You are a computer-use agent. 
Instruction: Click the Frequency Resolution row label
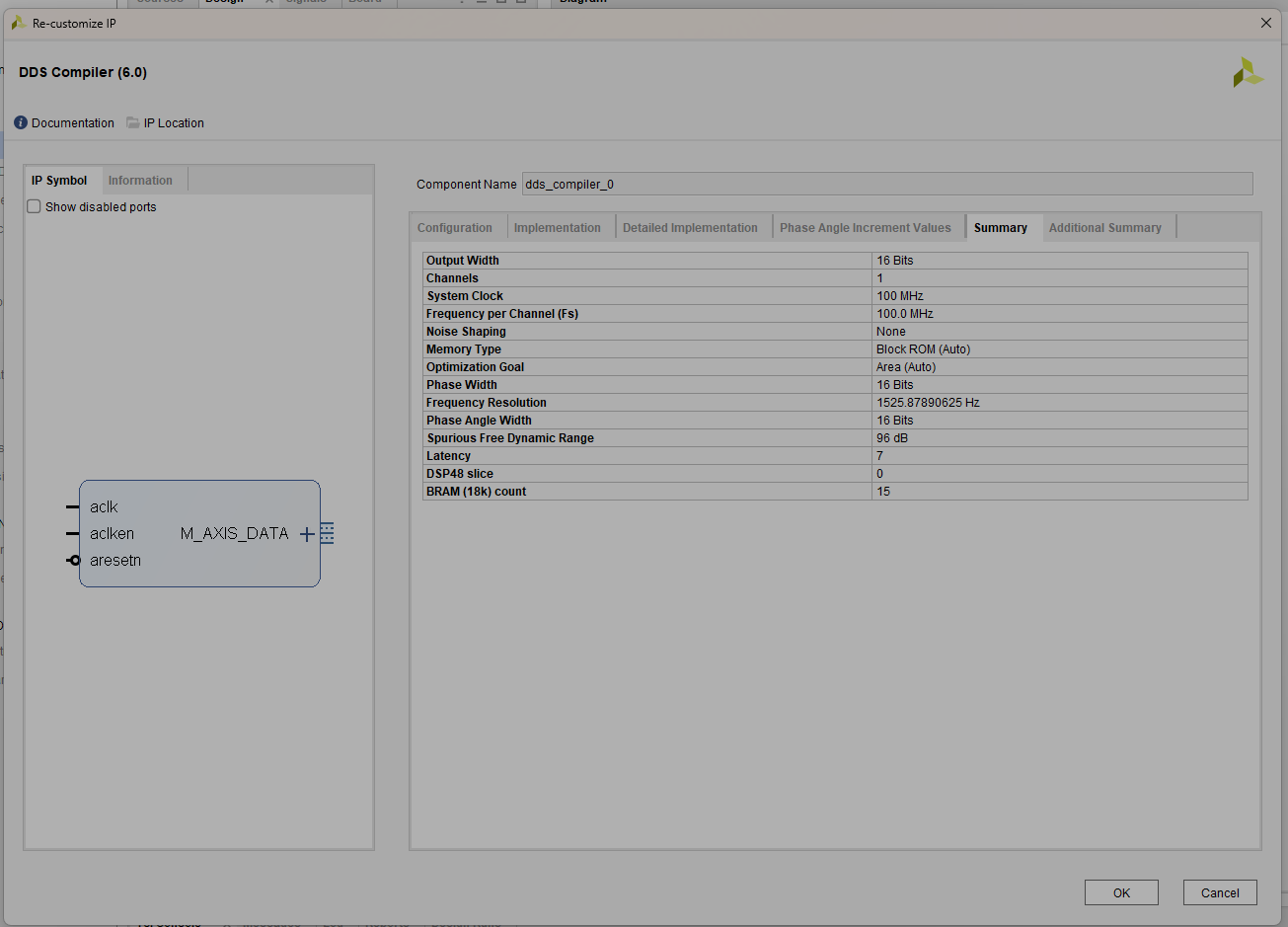tap(487, 403)
